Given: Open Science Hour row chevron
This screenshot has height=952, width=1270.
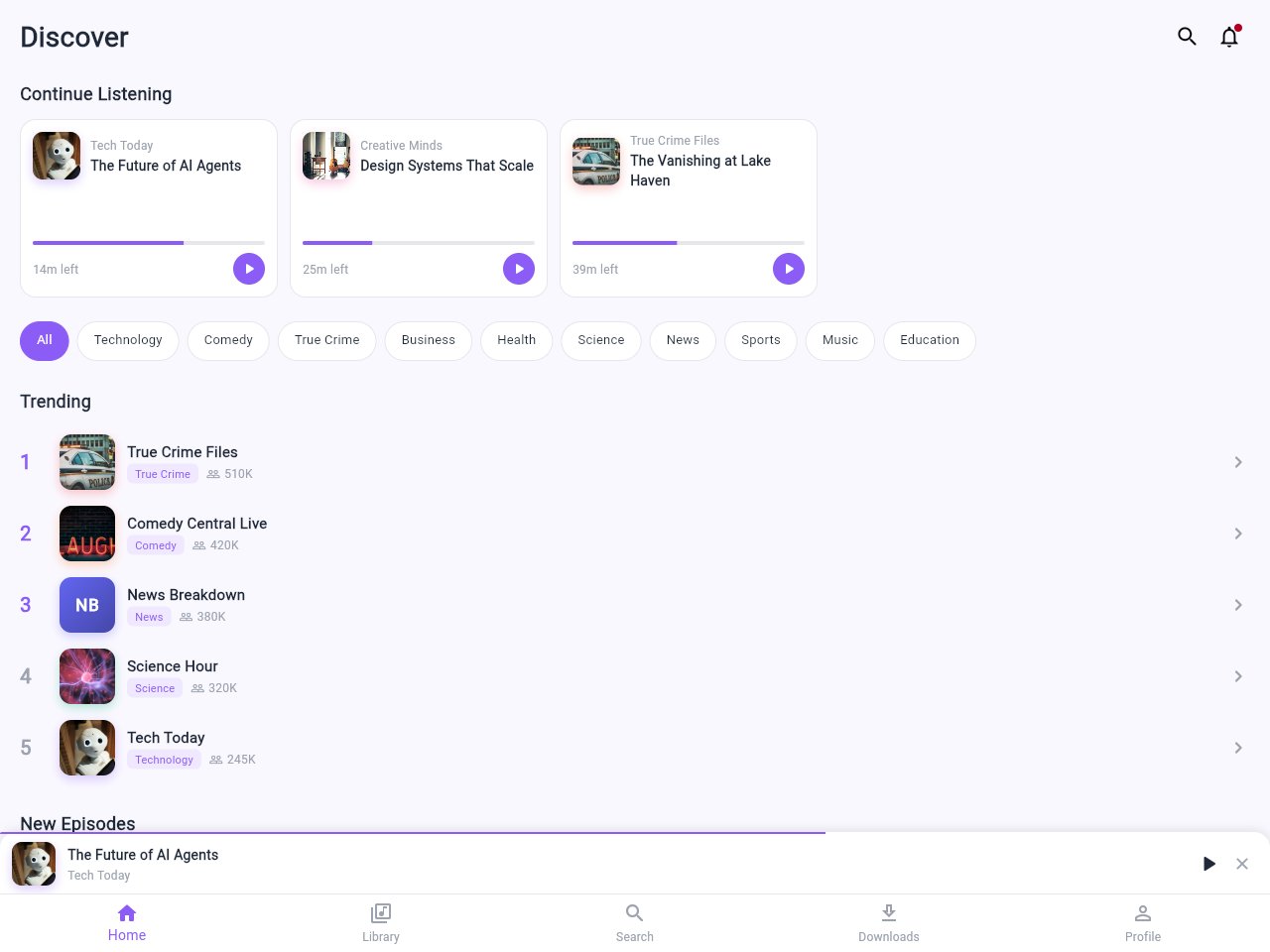Looking at the screenshot, I should [1238, 676].
